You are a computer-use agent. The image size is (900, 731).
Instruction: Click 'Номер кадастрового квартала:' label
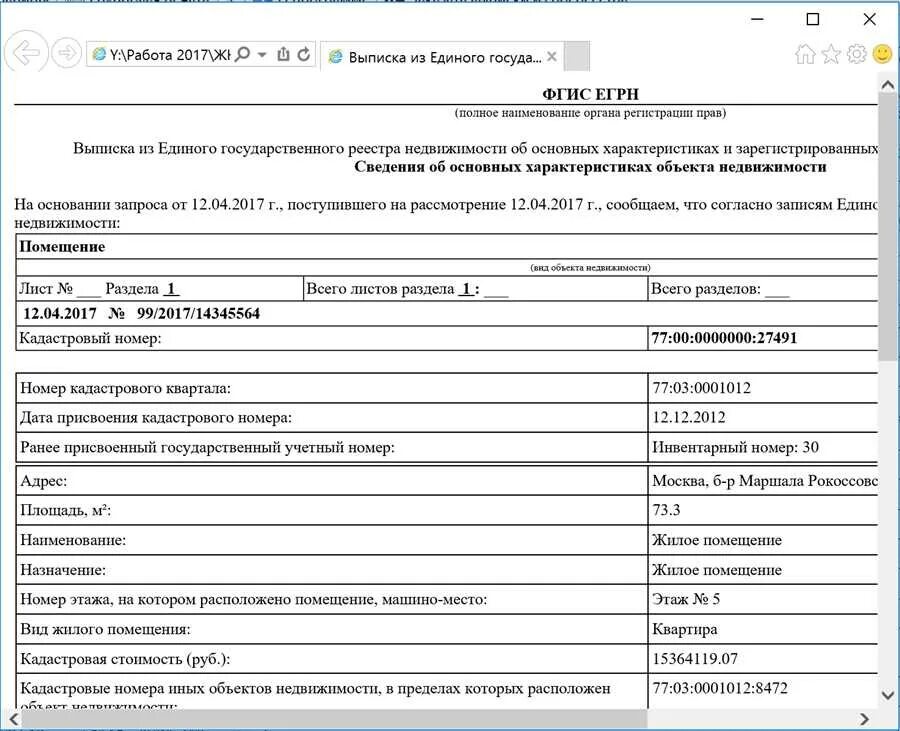(x=125, y=388)
